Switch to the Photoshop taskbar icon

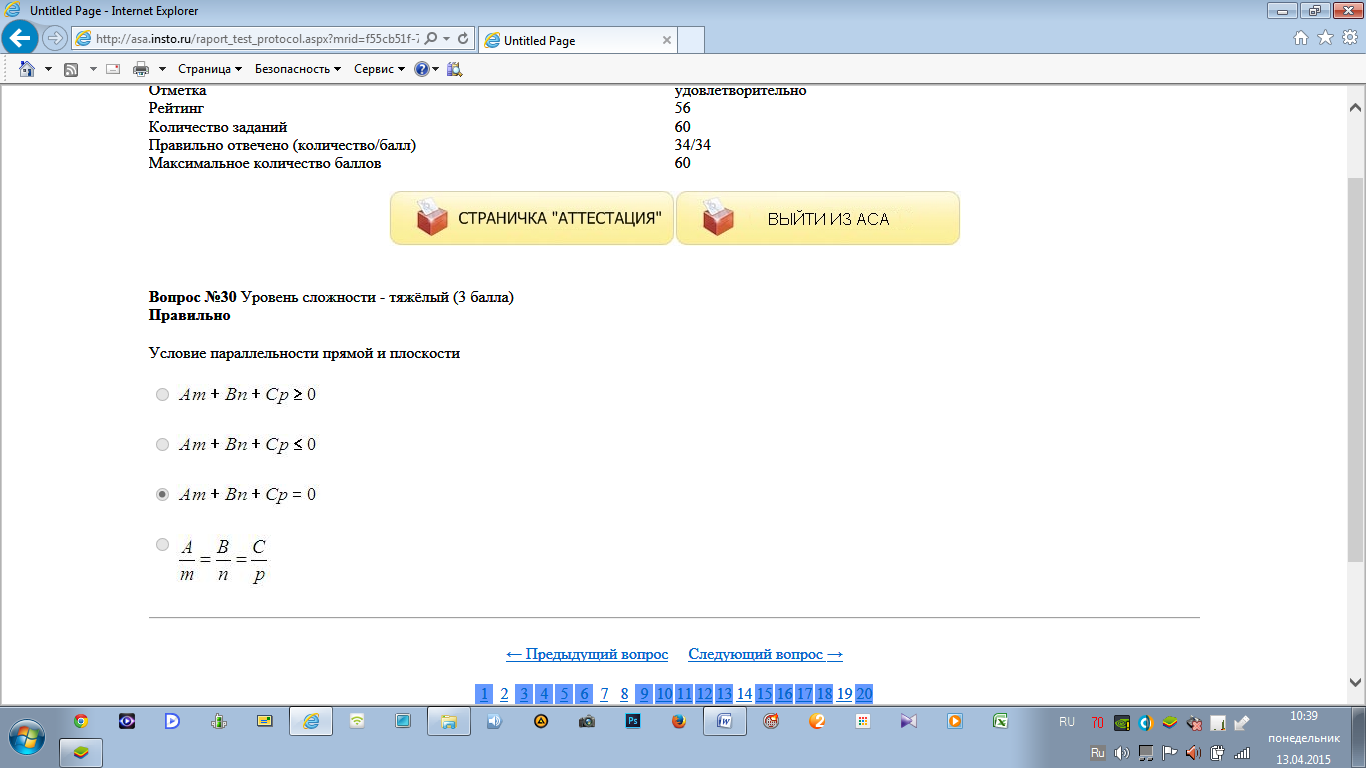[633, 721]
